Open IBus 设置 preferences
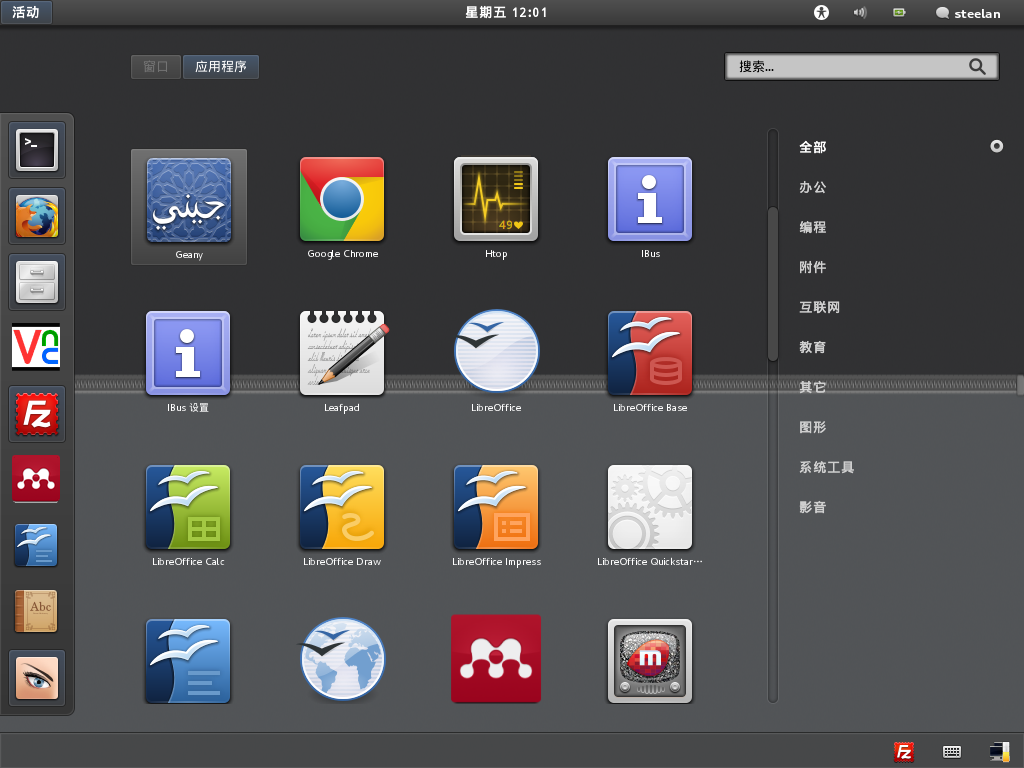 188,361
